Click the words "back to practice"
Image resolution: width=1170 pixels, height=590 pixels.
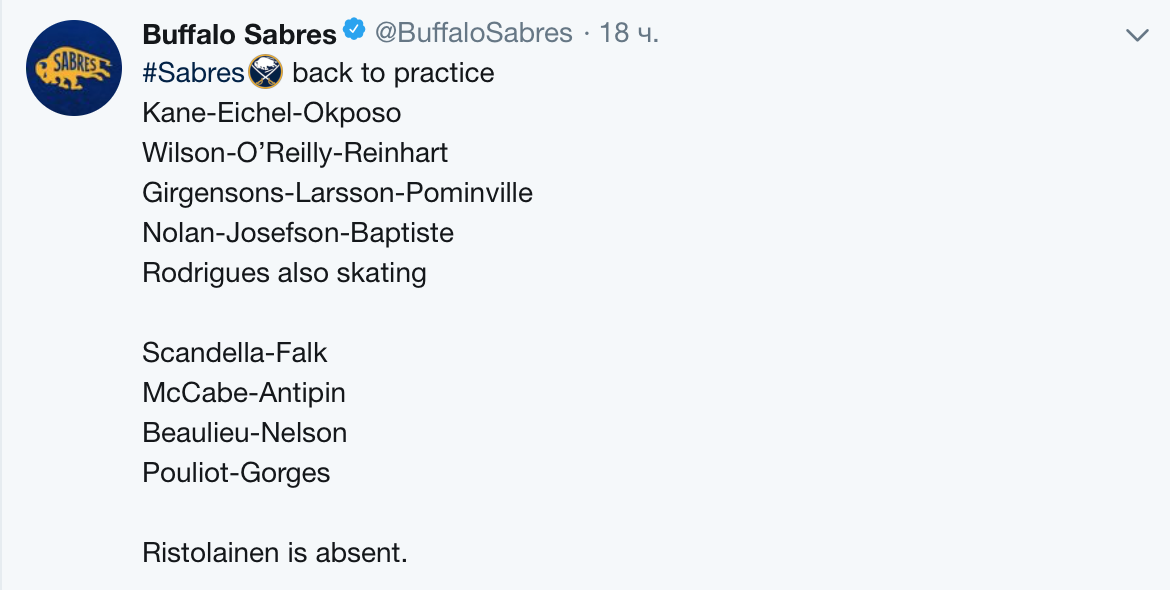(393, 73)
